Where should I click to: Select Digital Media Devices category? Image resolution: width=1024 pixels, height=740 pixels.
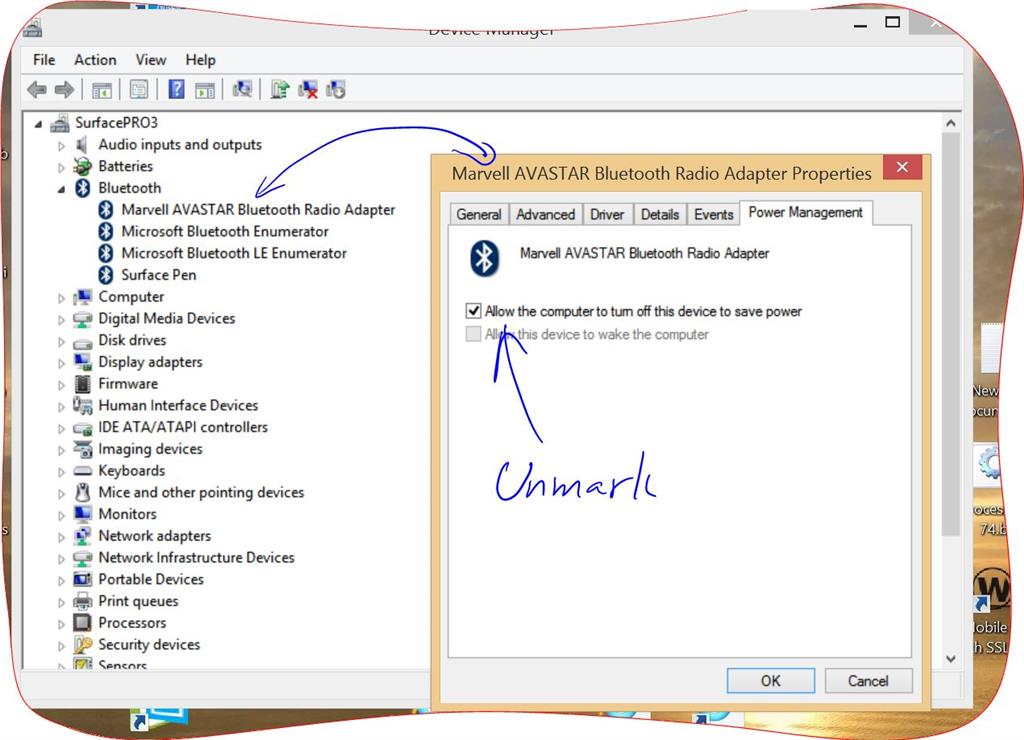[167, 319]
